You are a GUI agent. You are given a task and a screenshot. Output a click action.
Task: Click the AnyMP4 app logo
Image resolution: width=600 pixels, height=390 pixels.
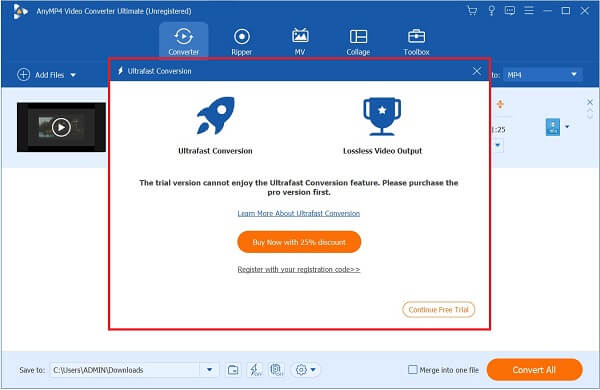(x=20, y=11)
